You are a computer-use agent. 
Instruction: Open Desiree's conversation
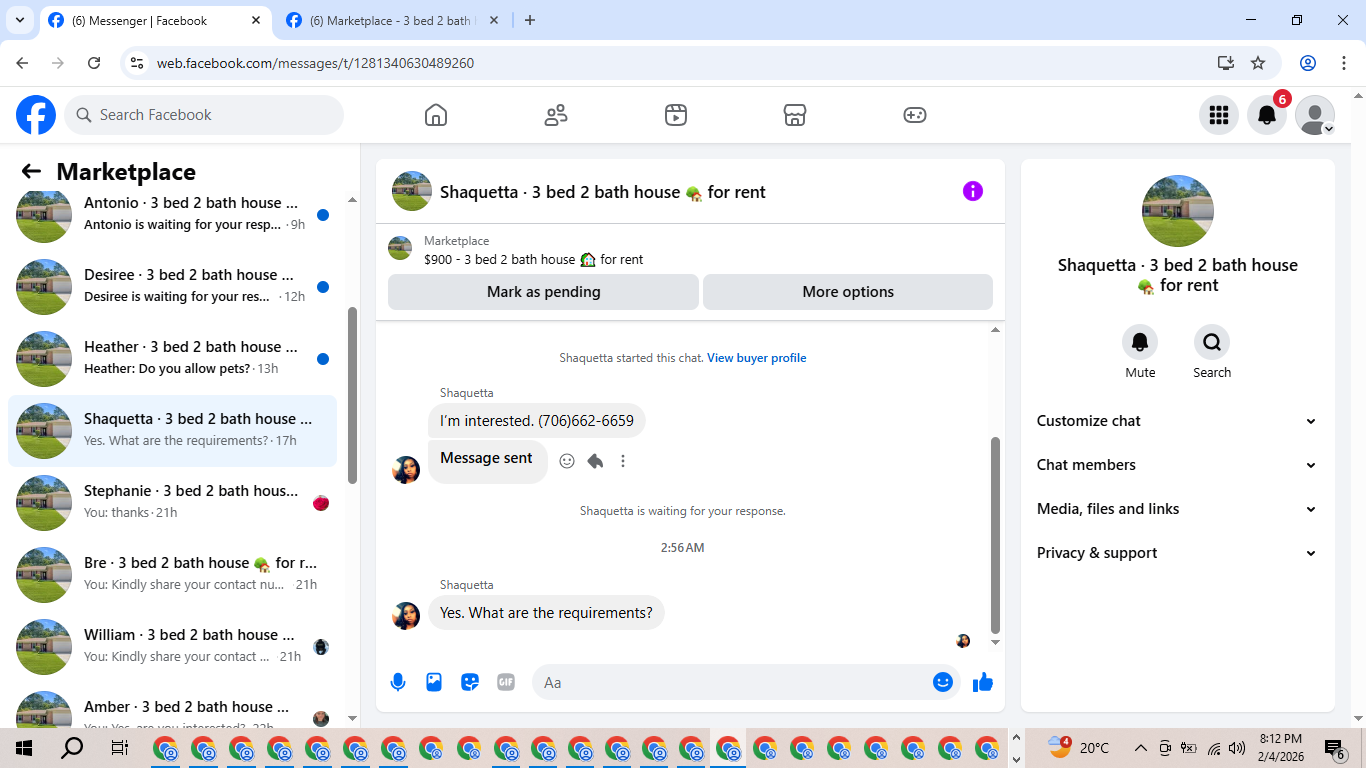click(x=172, y=287)
